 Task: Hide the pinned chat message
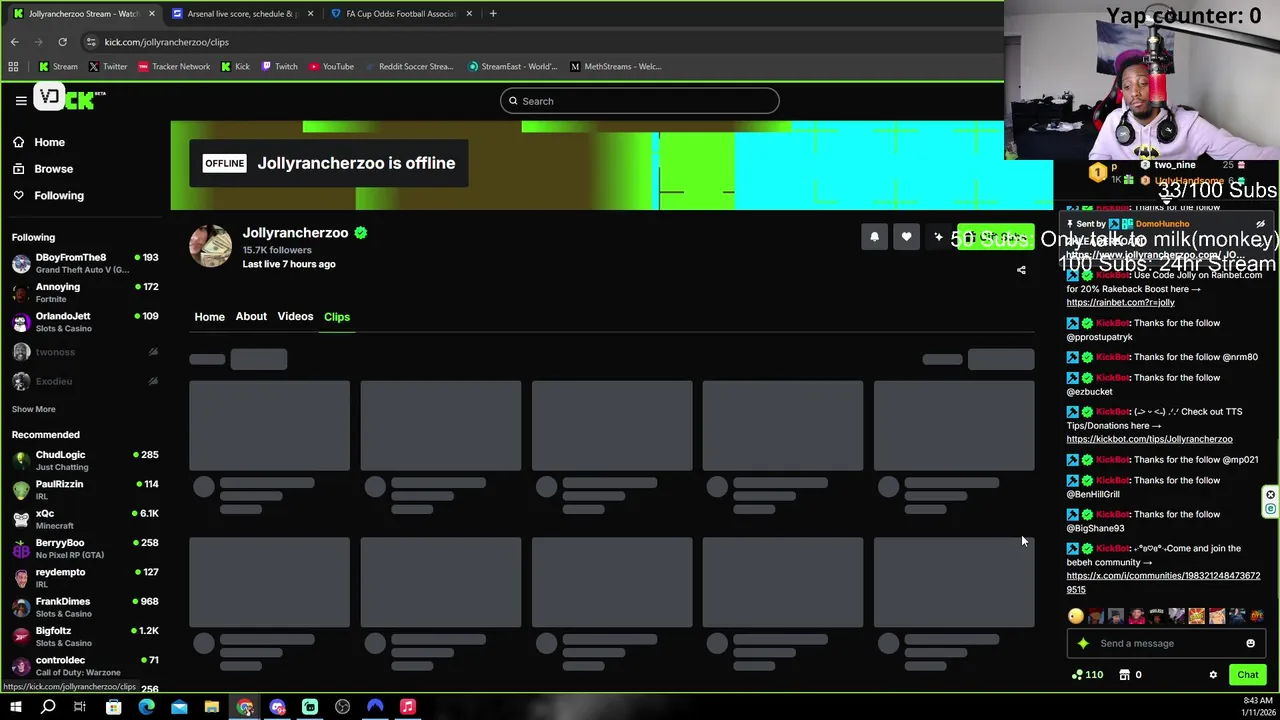tap(1260, 224)
